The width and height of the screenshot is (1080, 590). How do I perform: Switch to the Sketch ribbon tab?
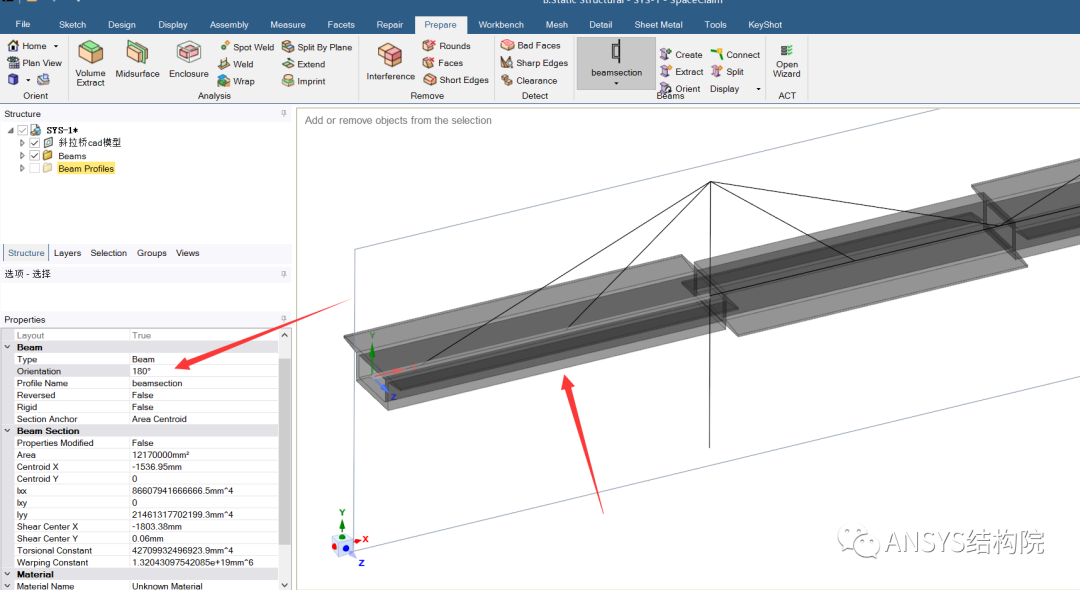click(x=72, y=25)
